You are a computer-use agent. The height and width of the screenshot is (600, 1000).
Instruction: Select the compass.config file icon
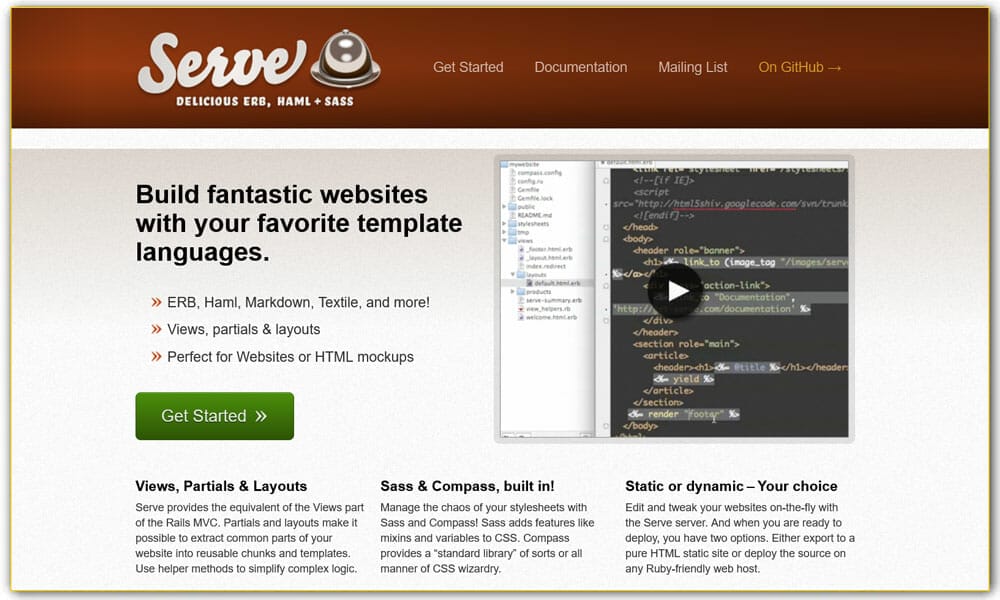(x=512, y=173)
